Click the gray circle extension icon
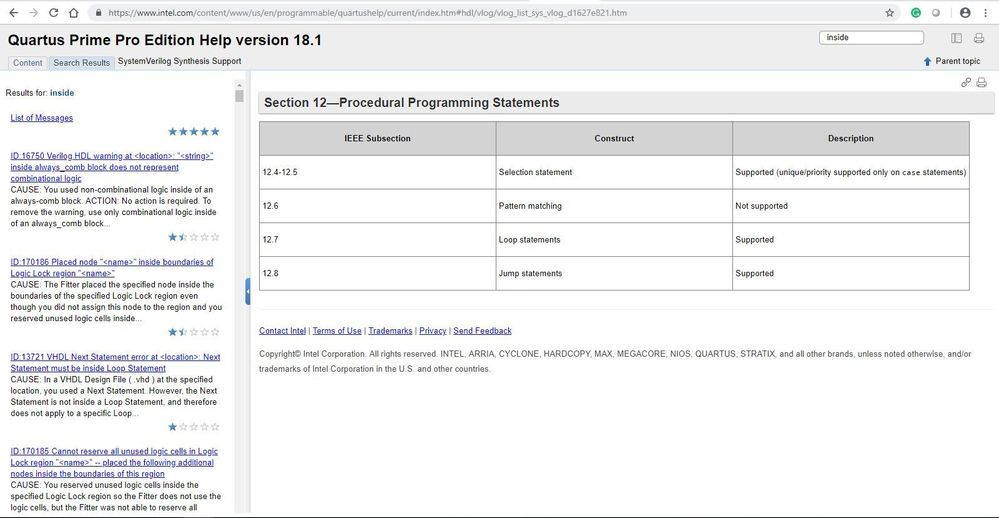This screenshot has width=999, height=518. pyautogui.click(x=936, y=13)
